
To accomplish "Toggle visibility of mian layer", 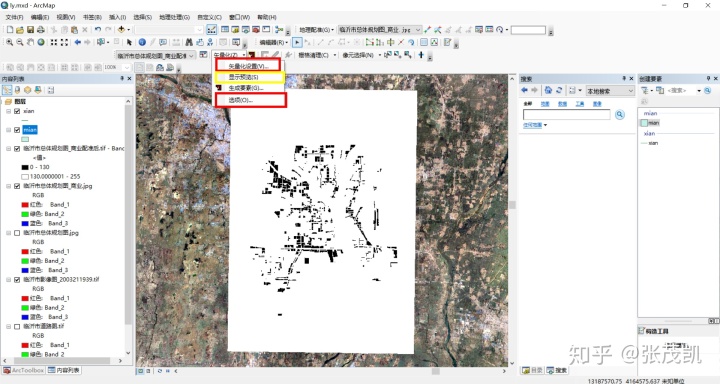I will click(x=17, y=130).
